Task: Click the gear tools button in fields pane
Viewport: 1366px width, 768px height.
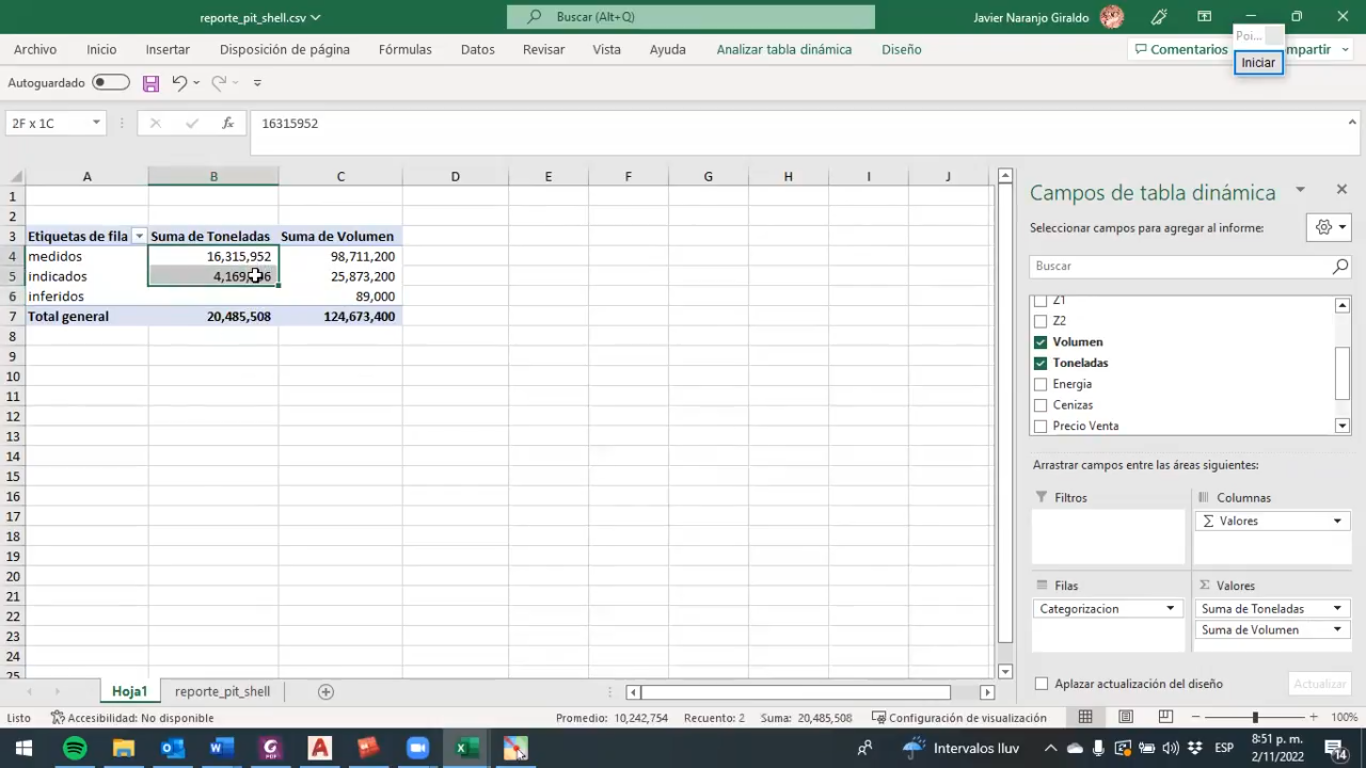Action: click(1329, 227)
